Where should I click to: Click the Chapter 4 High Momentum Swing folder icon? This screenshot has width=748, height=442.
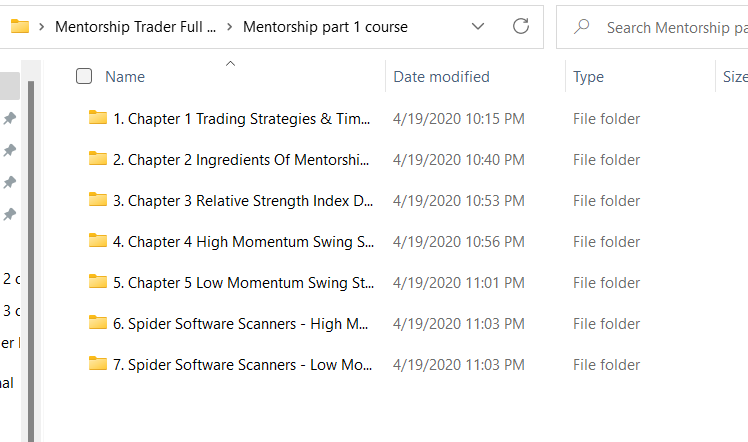tap(98, 241)
